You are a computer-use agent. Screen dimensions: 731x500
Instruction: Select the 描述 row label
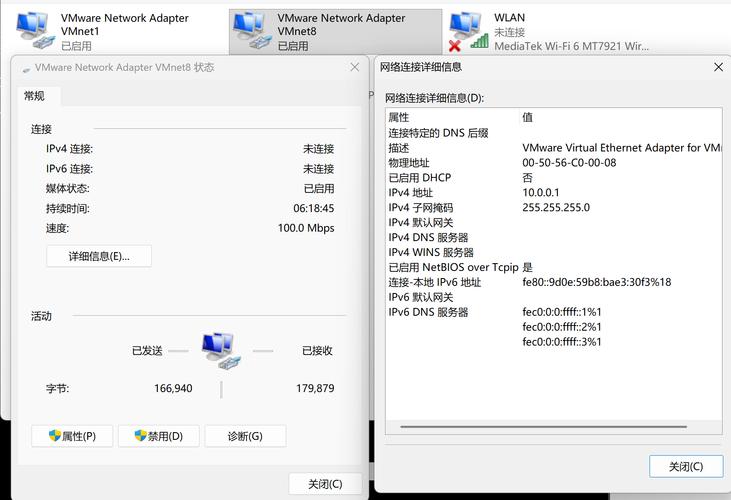tap(399, 148)
